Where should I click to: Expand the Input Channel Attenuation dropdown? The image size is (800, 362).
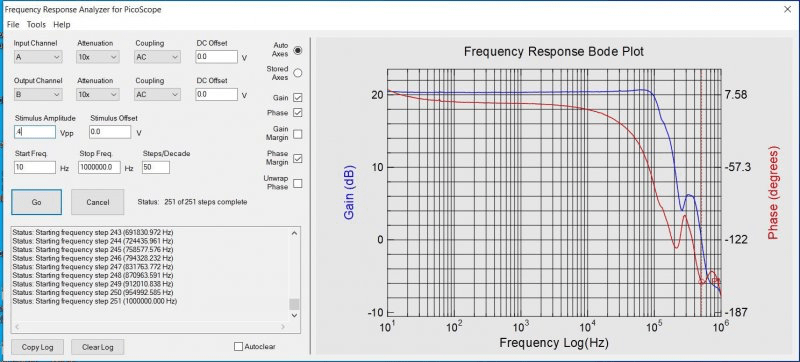[x=98, y=57]
